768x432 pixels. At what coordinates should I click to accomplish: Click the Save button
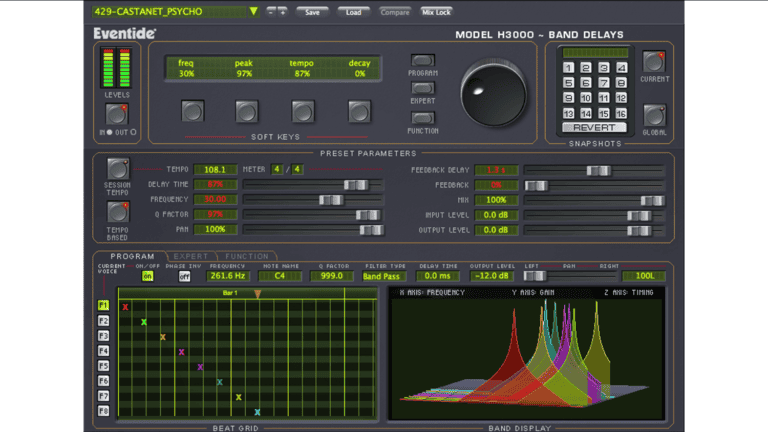click(x=312, y=12)
